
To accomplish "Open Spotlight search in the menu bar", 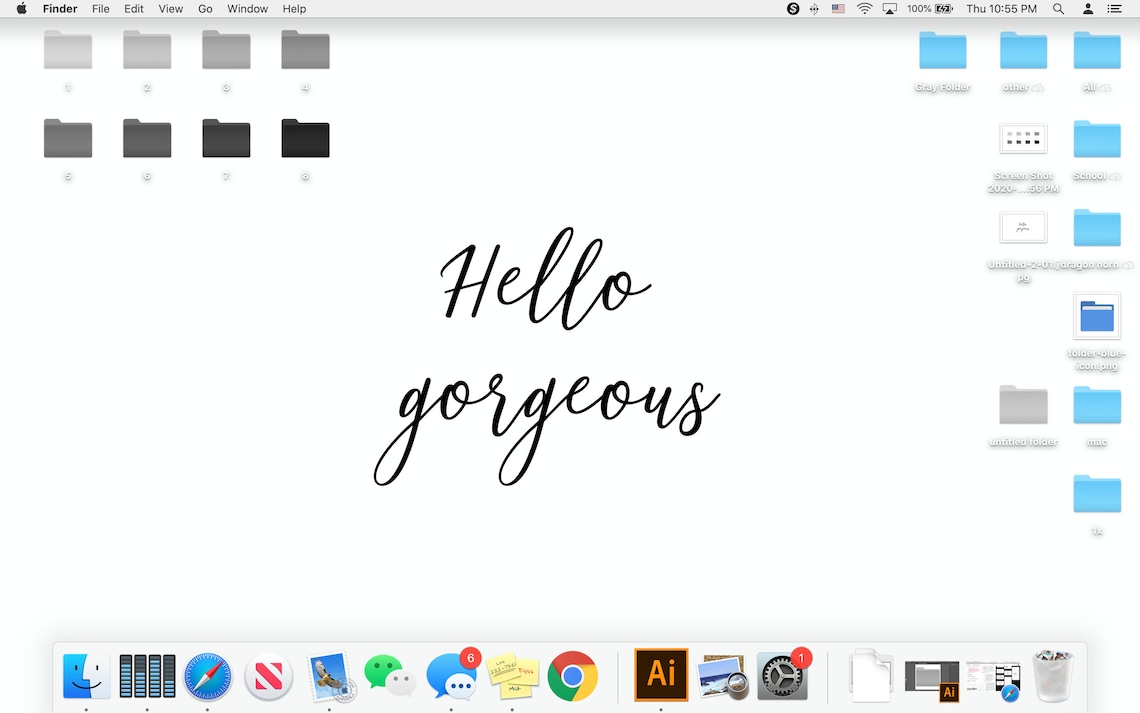I will tap(1058, 9).
